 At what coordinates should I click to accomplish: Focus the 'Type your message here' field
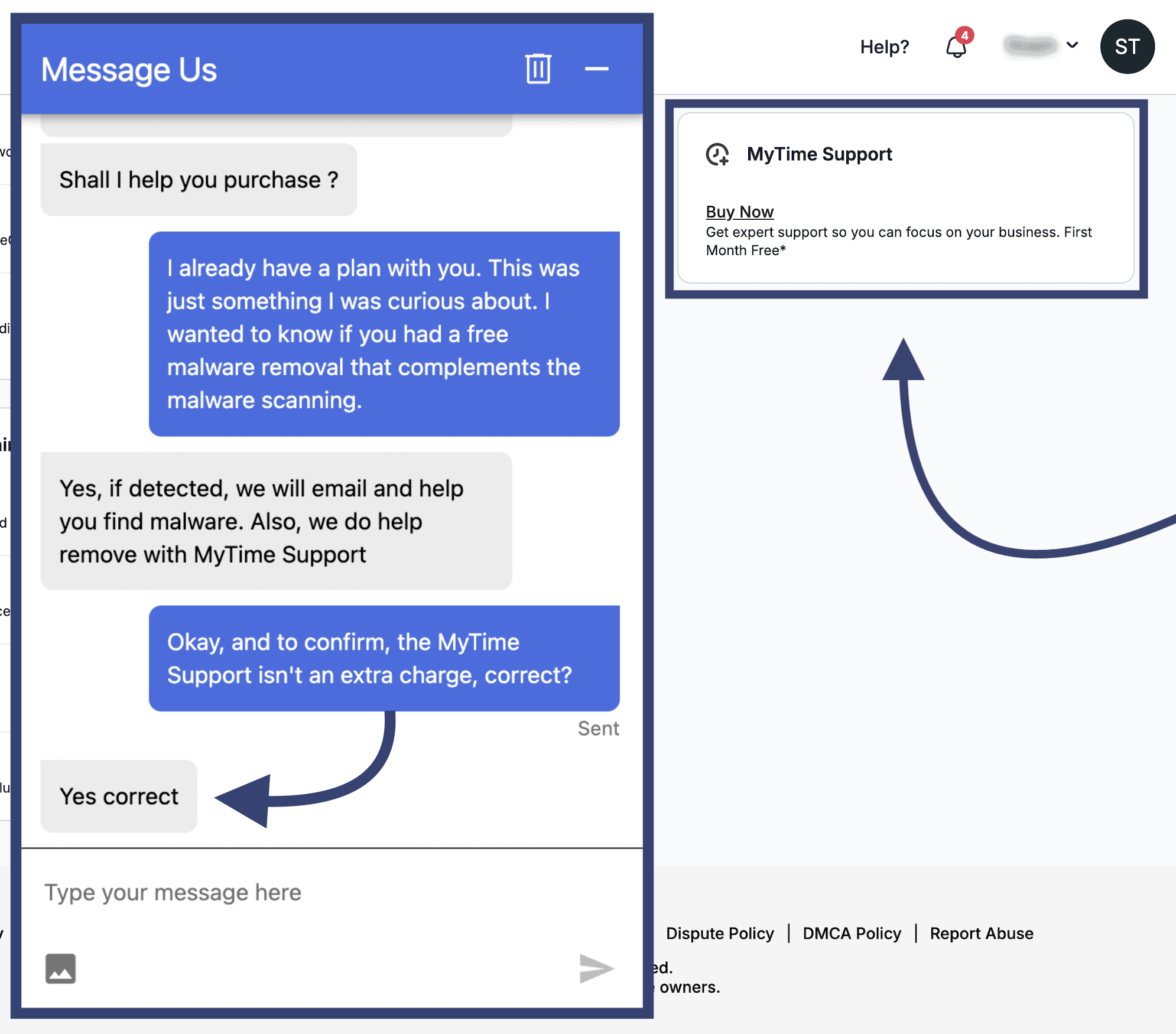pos(332,892)
